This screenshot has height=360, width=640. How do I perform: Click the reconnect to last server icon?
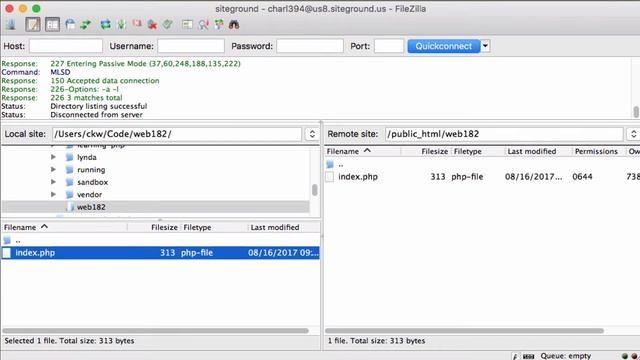coord(168,24)
